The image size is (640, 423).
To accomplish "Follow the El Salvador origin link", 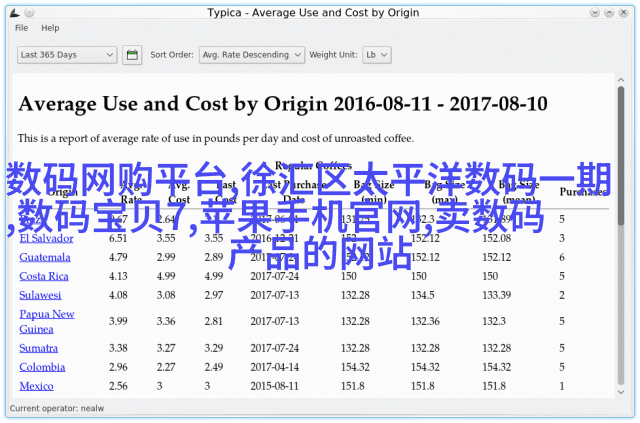I will (x=47, y=238).
